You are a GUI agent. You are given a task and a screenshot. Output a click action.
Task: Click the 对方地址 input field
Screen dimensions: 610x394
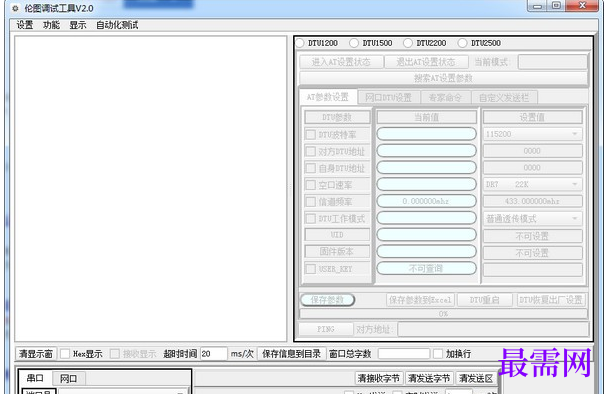[x=493, y=329]
